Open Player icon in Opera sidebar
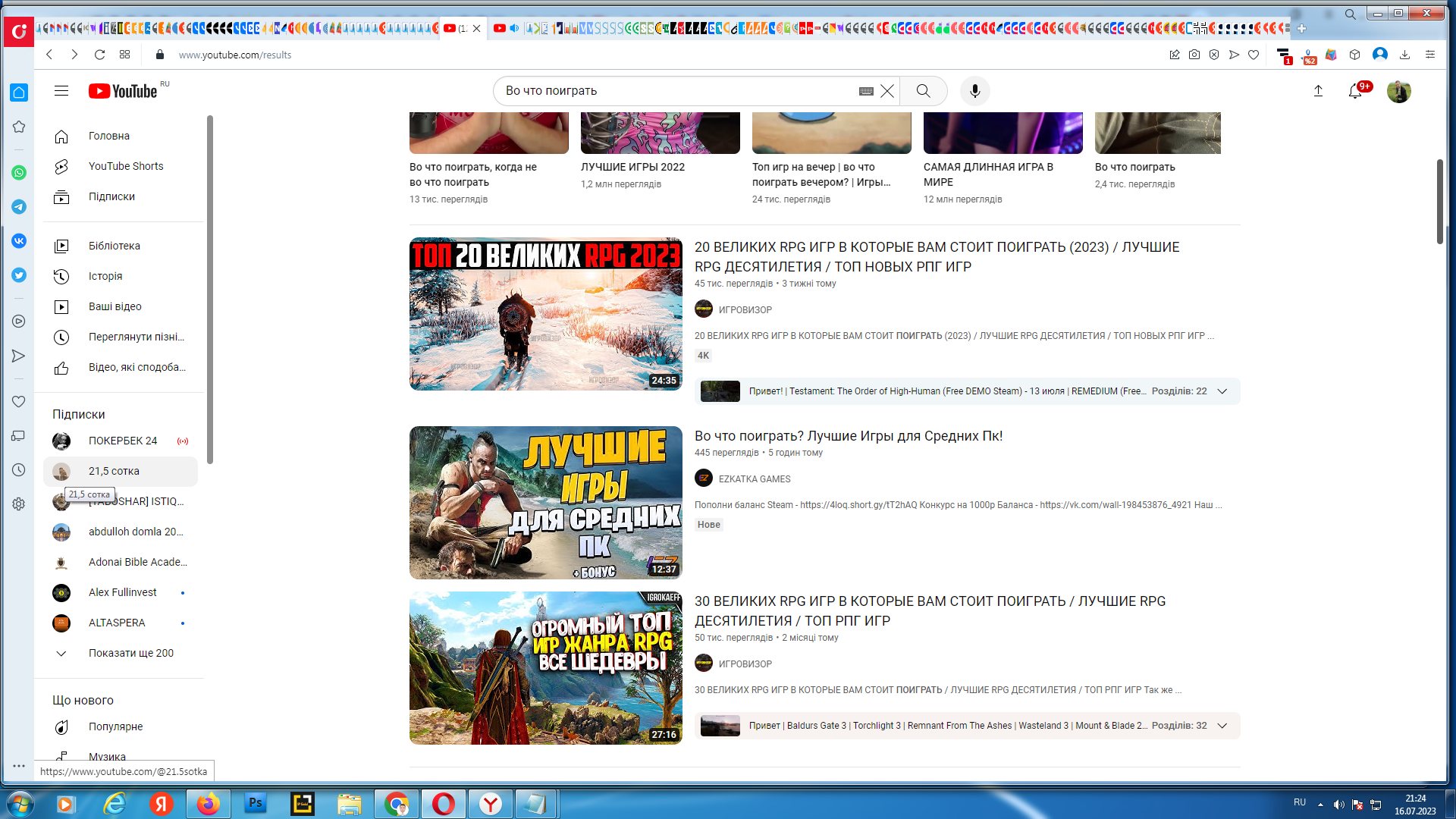Viewport: 1456px width, 819px height. (x=19, y=322)
